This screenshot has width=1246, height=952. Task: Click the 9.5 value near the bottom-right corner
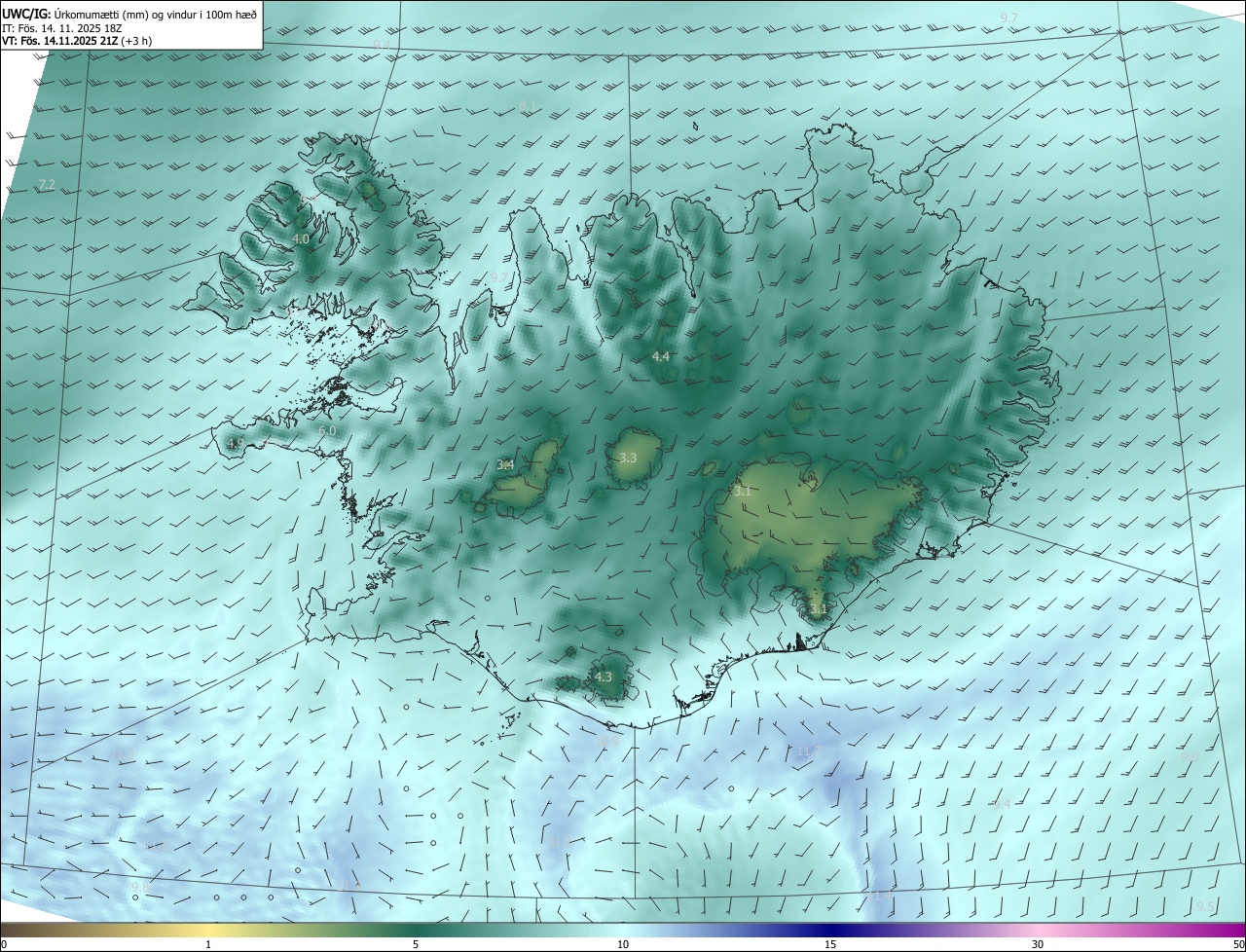1205,906
